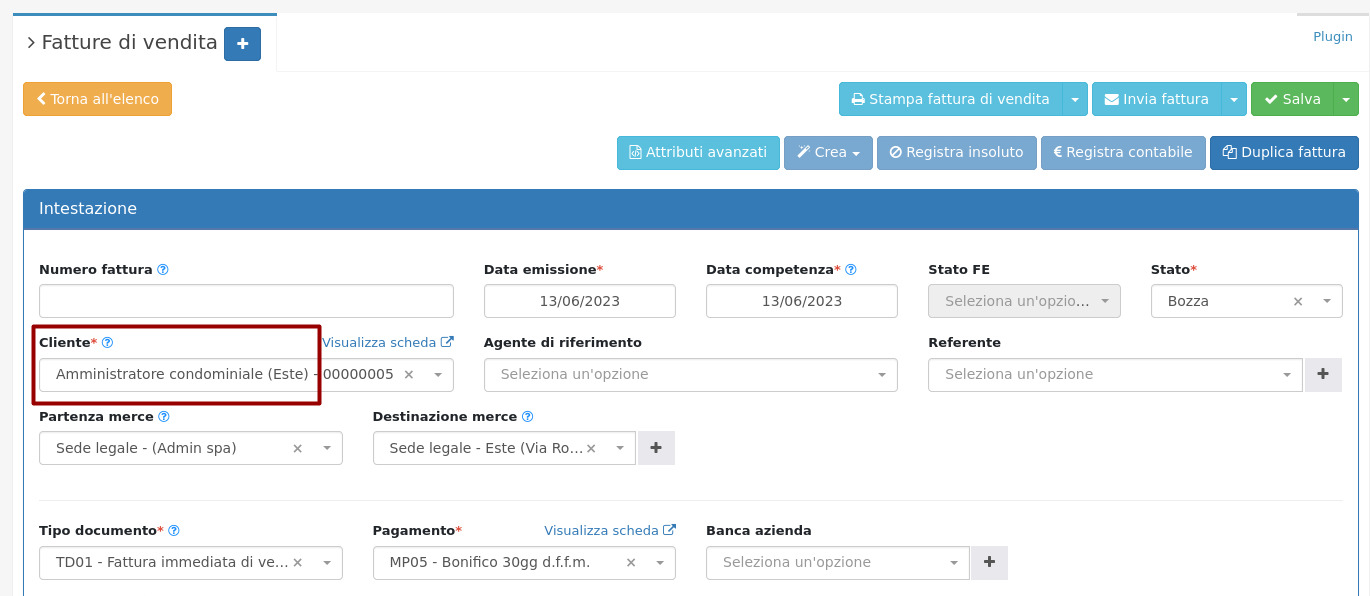Open Visualizza scheda link next to Cliente
The image size is (1370, 596).
[387, 342]
